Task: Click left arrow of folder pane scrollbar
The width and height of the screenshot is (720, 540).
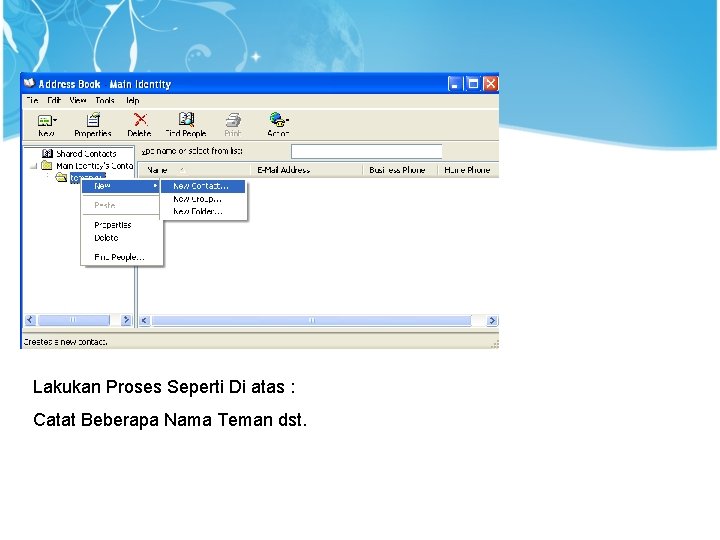Action: click(x=30, y=320)
